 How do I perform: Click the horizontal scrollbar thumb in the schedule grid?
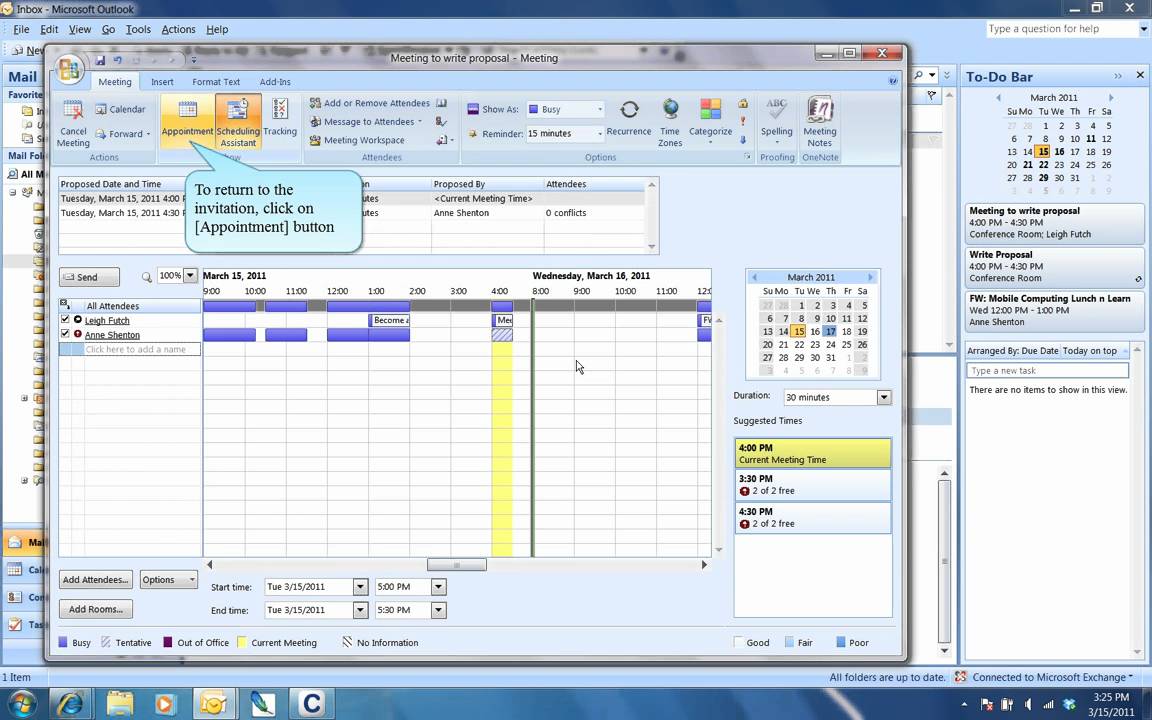(x=457, y=565)
